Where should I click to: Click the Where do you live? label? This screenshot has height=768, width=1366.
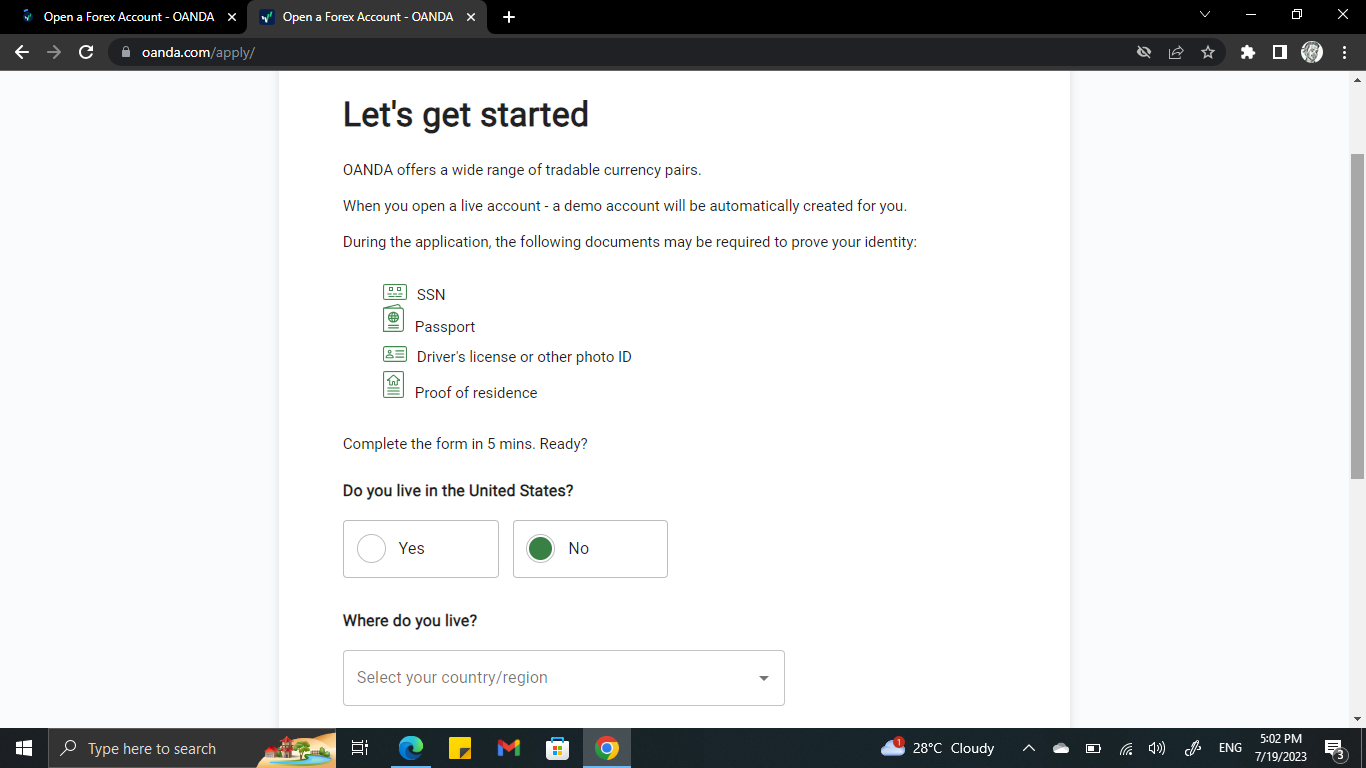pos(410,621)
